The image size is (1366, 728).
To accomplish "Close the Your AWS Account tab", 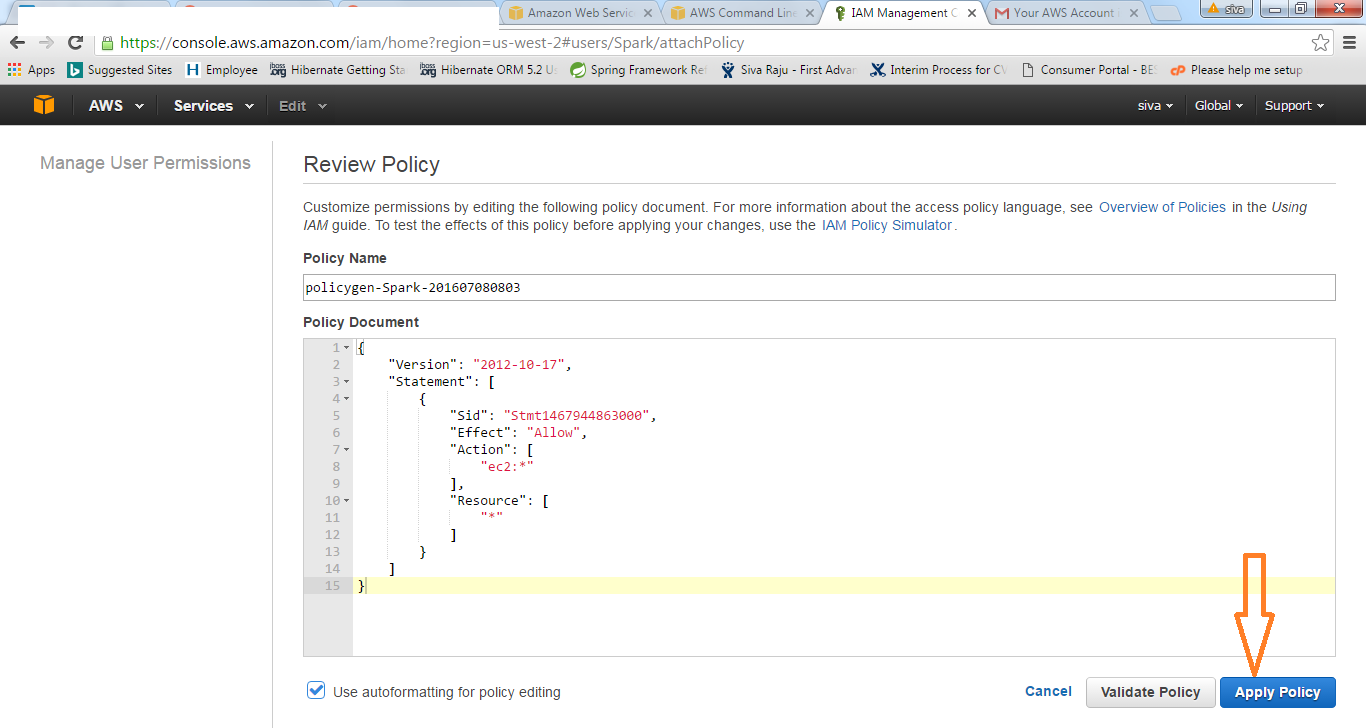I will pyautogui.click(x=1134, y=13).
